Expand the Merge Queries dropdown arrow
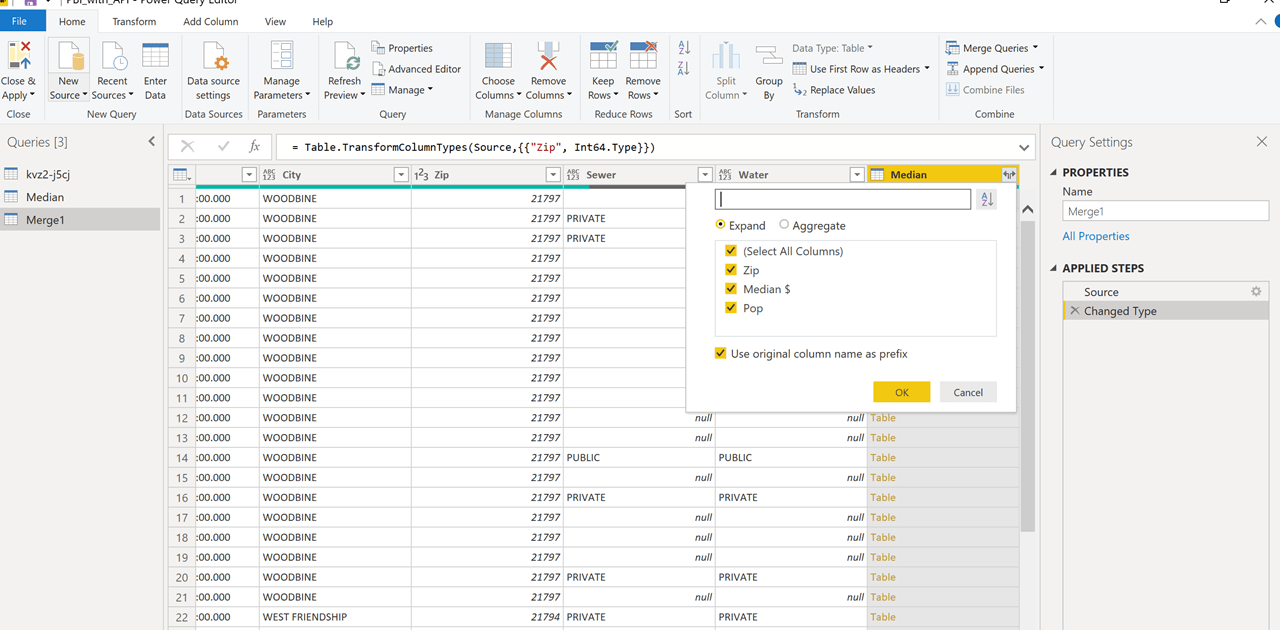 coord(1035,48)
